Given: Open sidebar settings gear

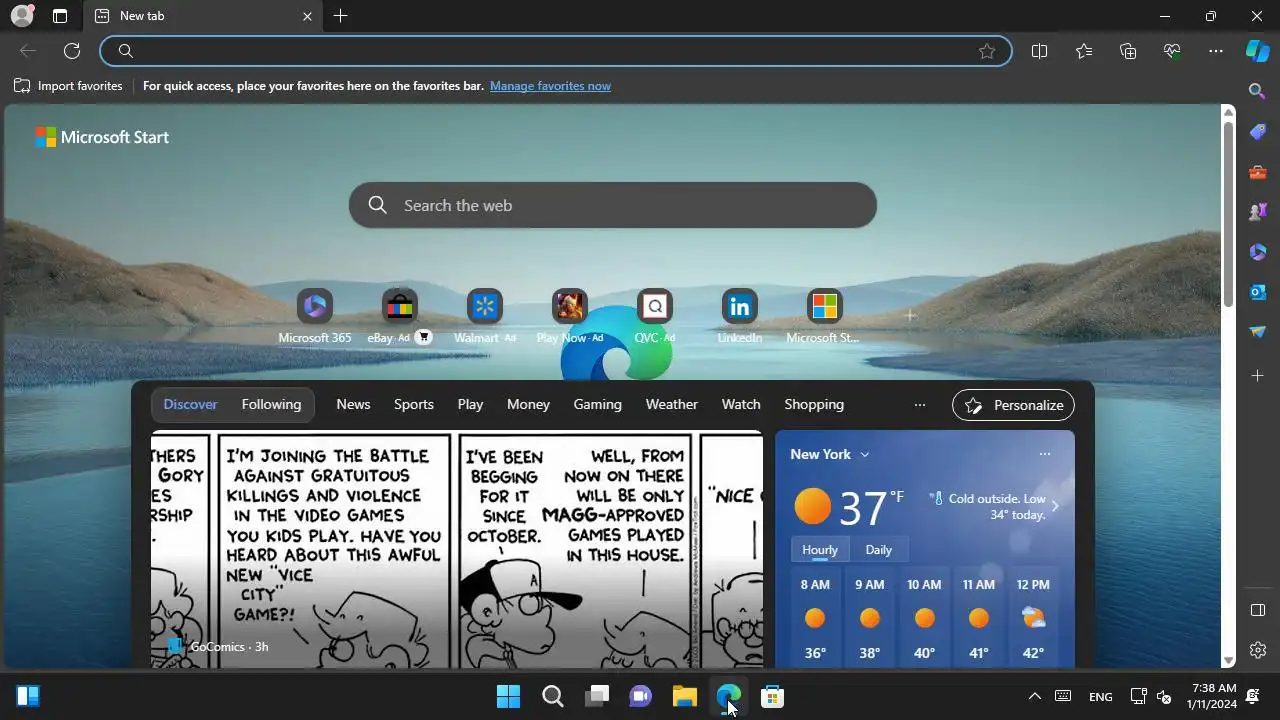Looking at the screenshot, I should 1258,650.
